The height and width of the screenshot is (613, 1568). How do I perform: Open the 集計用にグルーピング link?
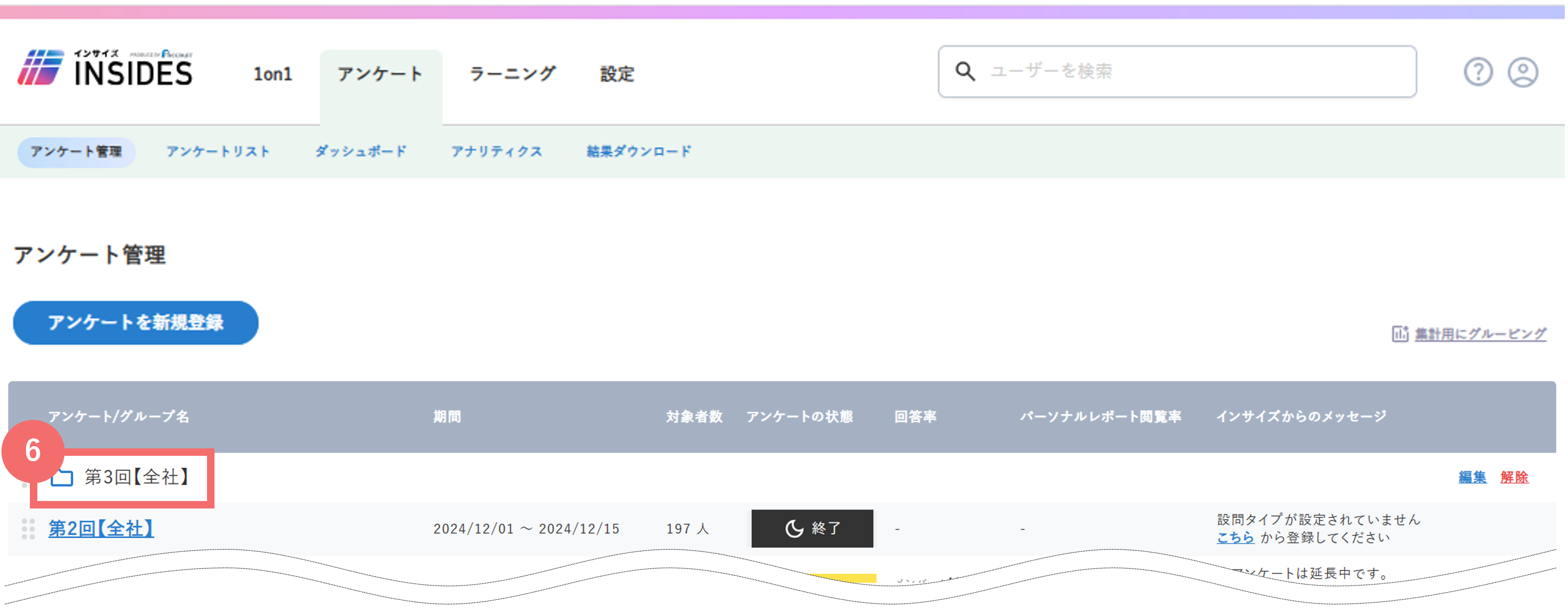1480,334
